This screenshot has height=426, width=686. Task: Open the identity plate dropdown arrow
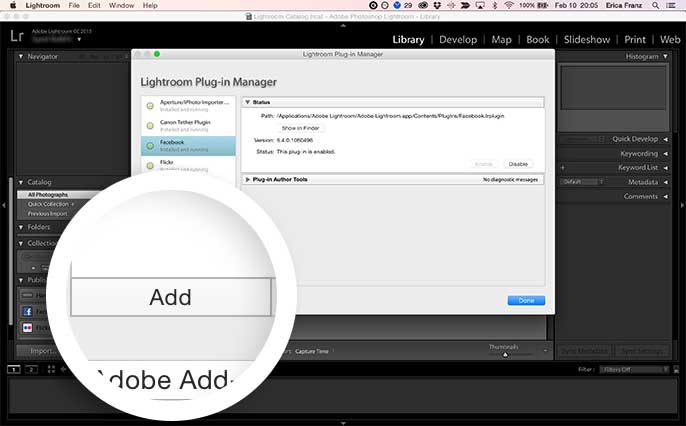click(79, 39)
